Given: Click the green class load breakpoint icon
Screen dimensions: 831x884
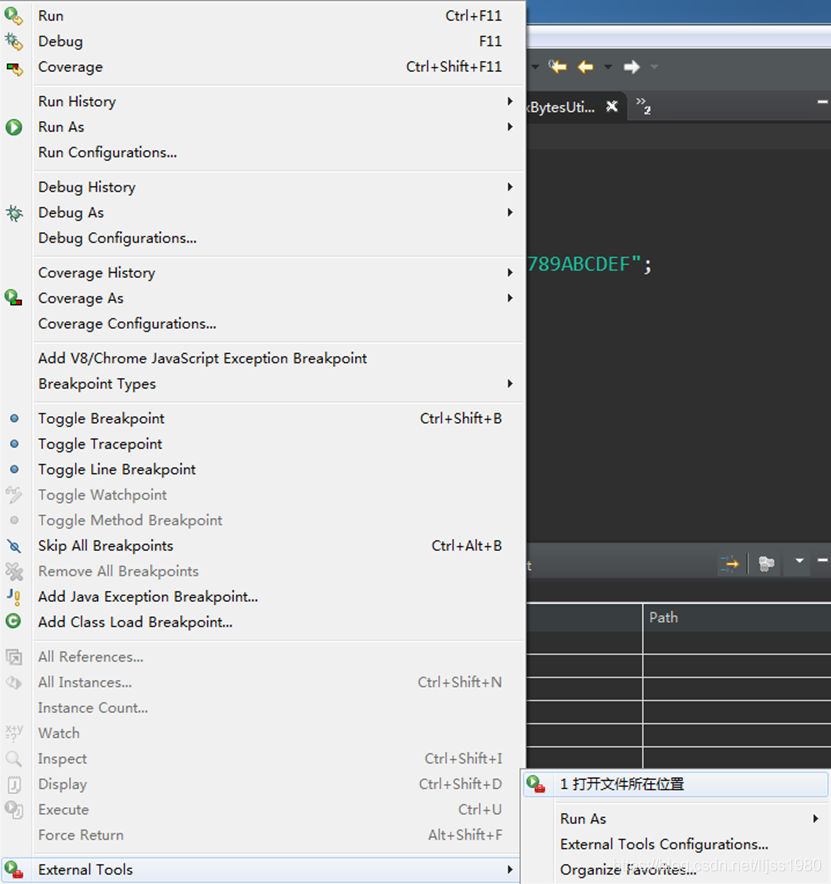Looking at the screenshot, I should (14, 621).
